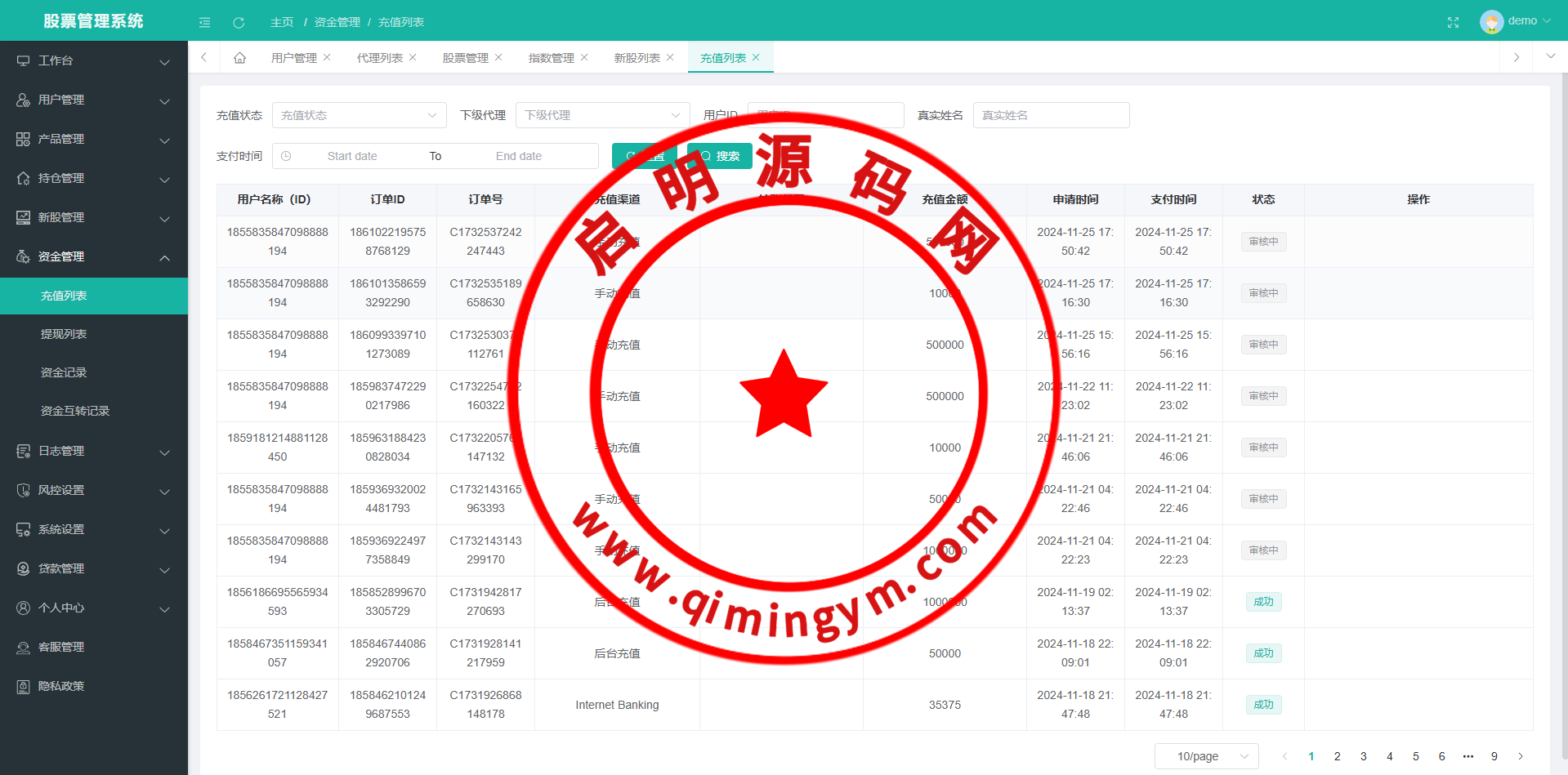Viewport: 1568px width, 775px height.
Task: Click the home icon tab
Action: coord(239,58)
